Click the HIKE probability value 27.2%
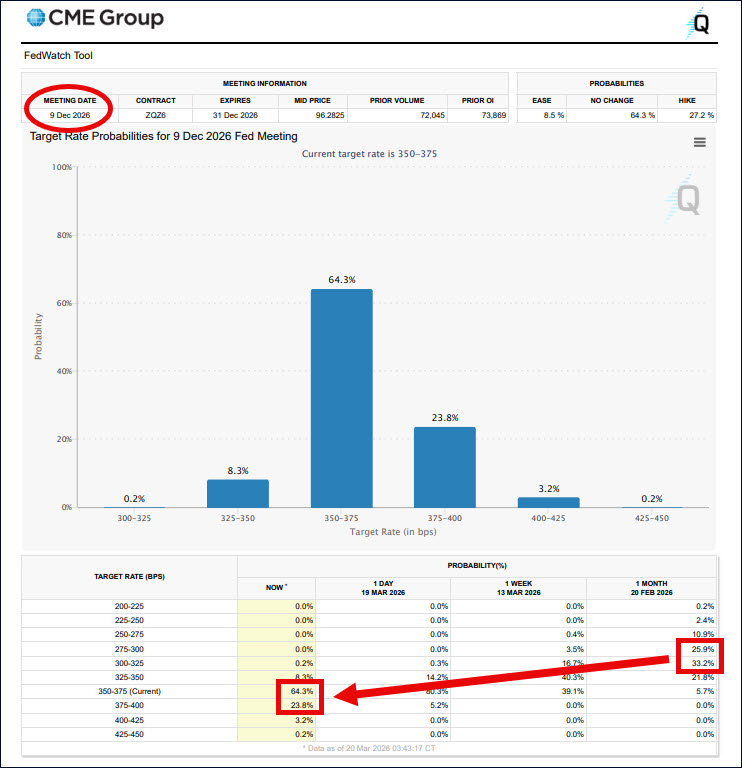The width and height of the screenshot is (742, 768). (x=701, y=116)
